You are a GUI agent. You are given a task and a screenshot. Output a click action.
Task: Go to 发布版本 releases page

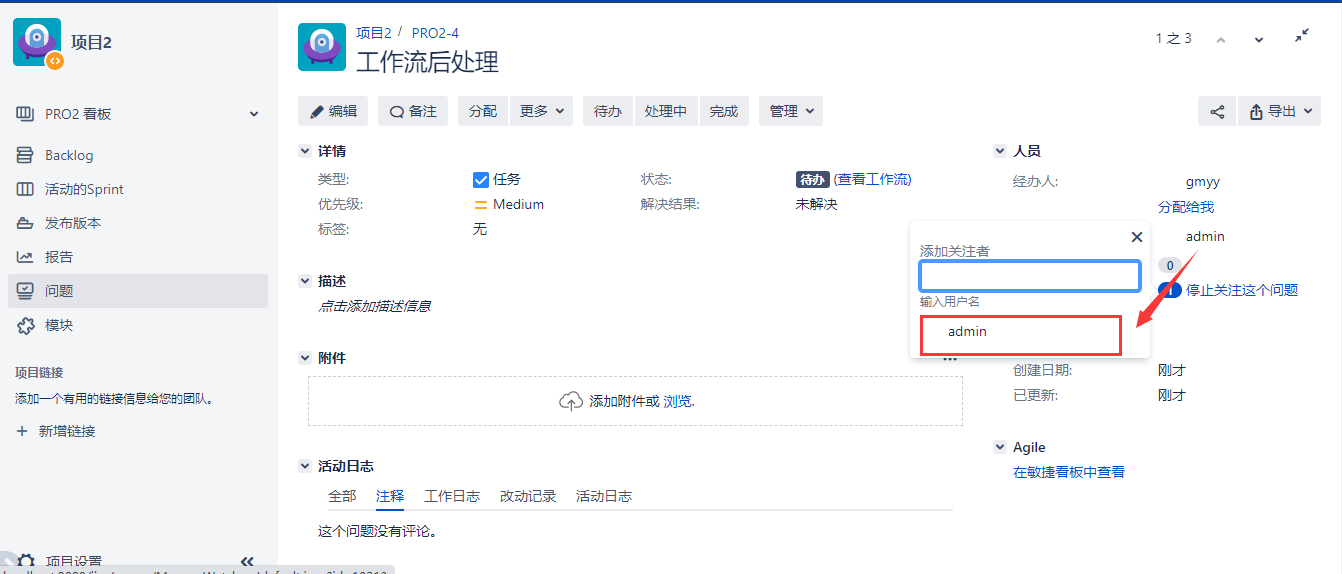point(72,223)
